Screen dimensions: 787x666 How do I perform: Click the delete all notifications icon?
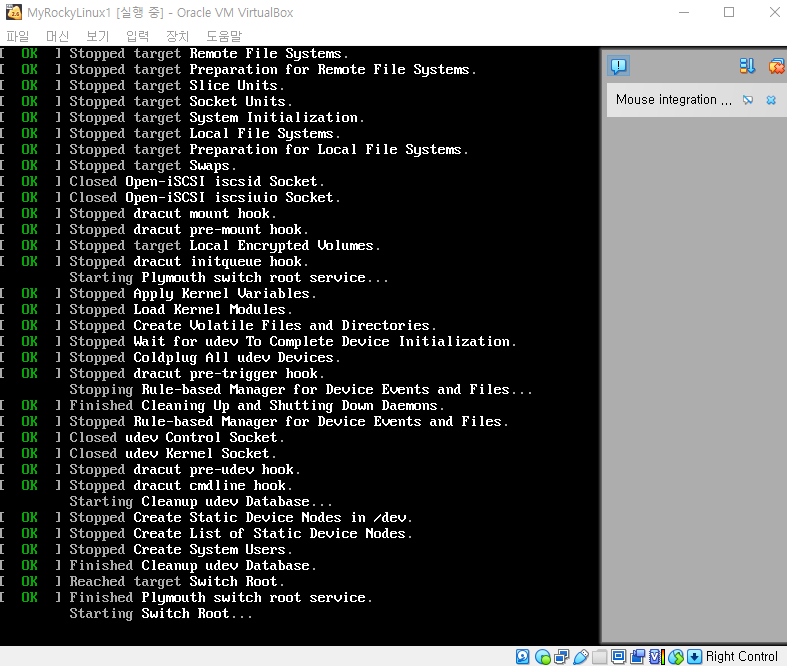tap(776, 66)
